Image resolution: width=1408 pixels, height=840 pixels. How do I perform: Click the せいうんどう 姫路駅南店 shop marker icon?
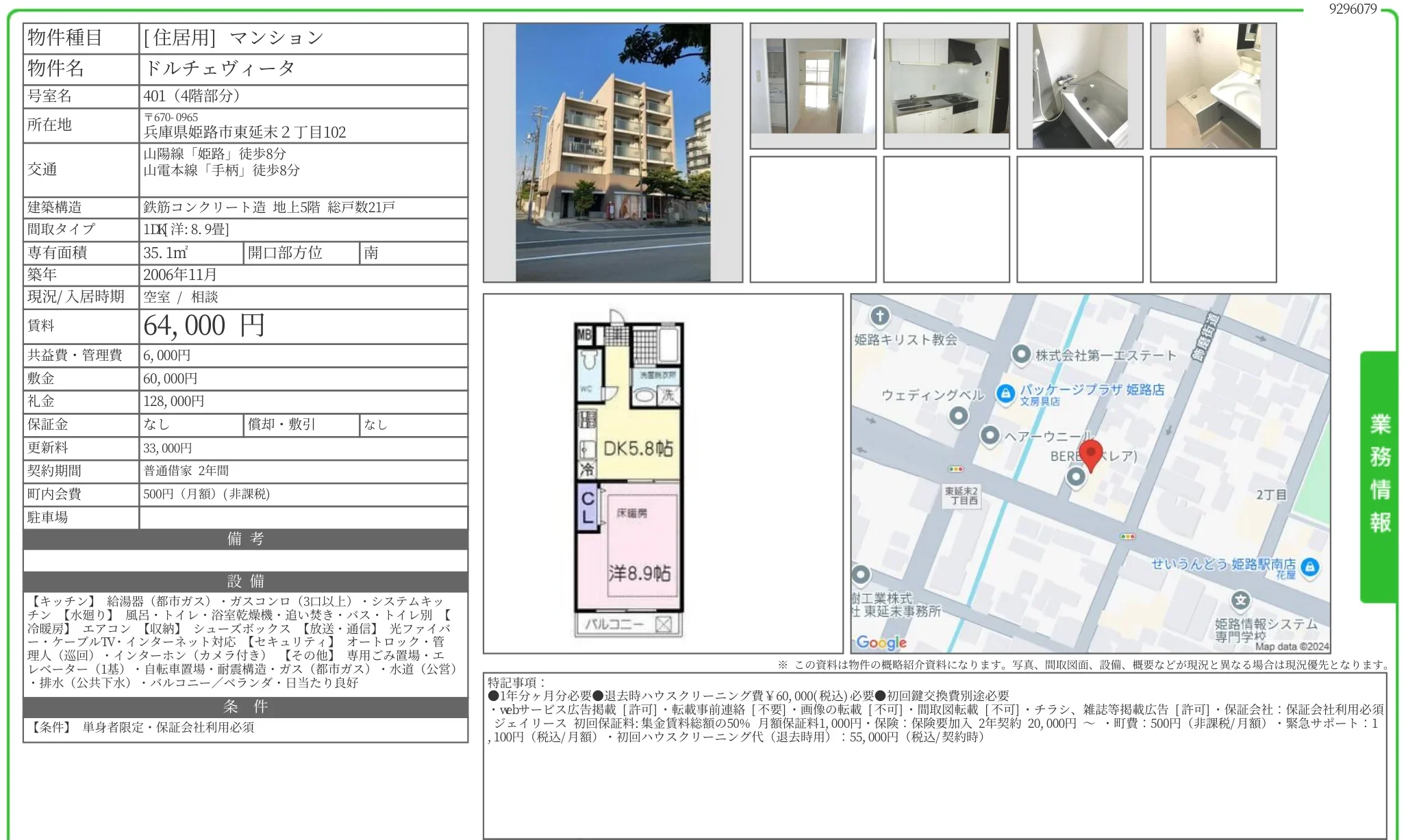[1309, 567]
